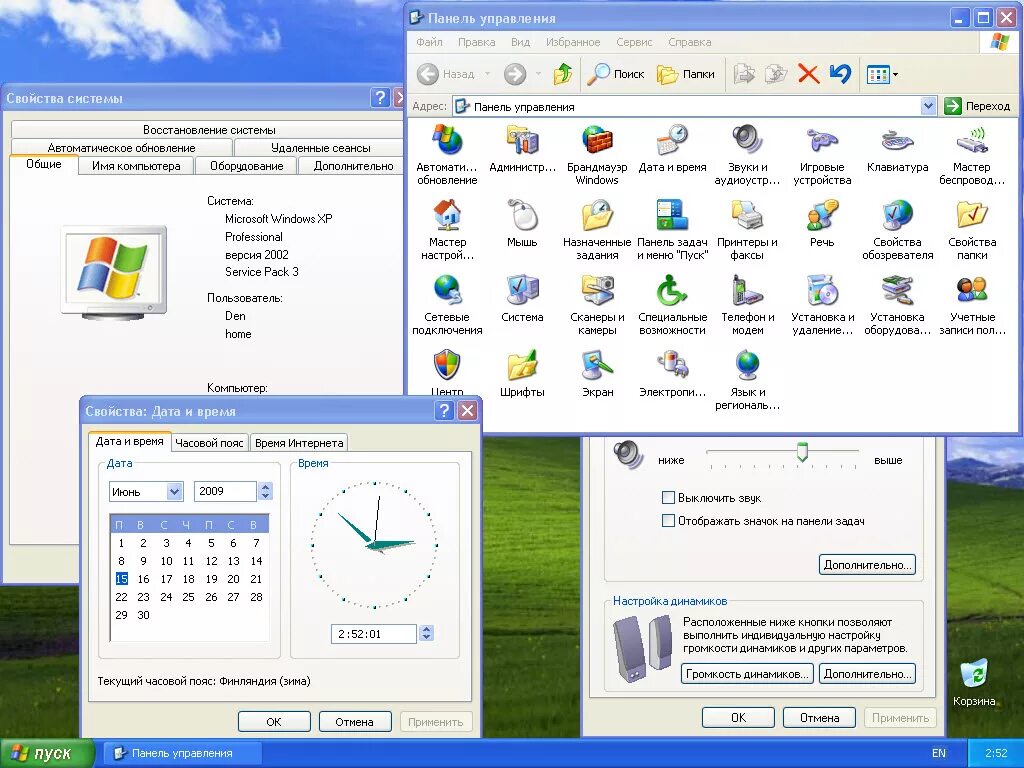
Task: Open Автоматическое обновление applet in Control Panel
Action: click(447, 155)
